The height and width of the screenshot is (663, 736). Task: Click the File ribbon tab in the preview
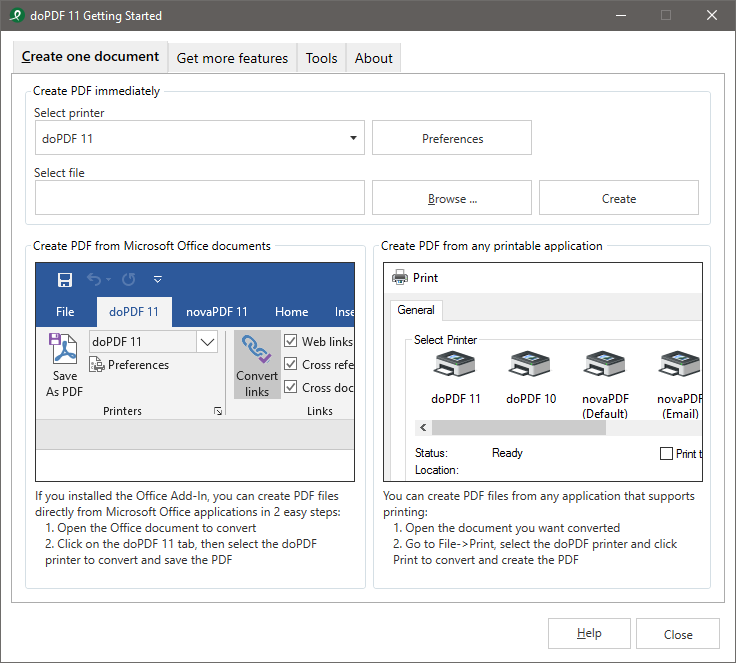click(x=65, y=312)
